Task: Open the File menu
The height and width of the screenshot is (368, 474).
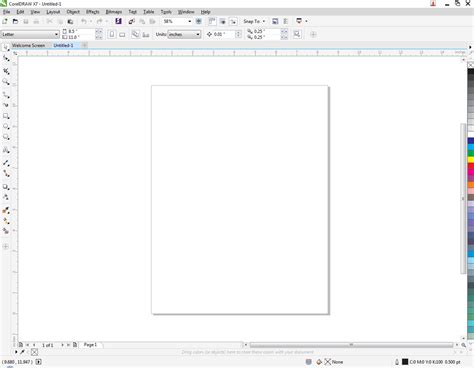Action: (x=6, y=12)
